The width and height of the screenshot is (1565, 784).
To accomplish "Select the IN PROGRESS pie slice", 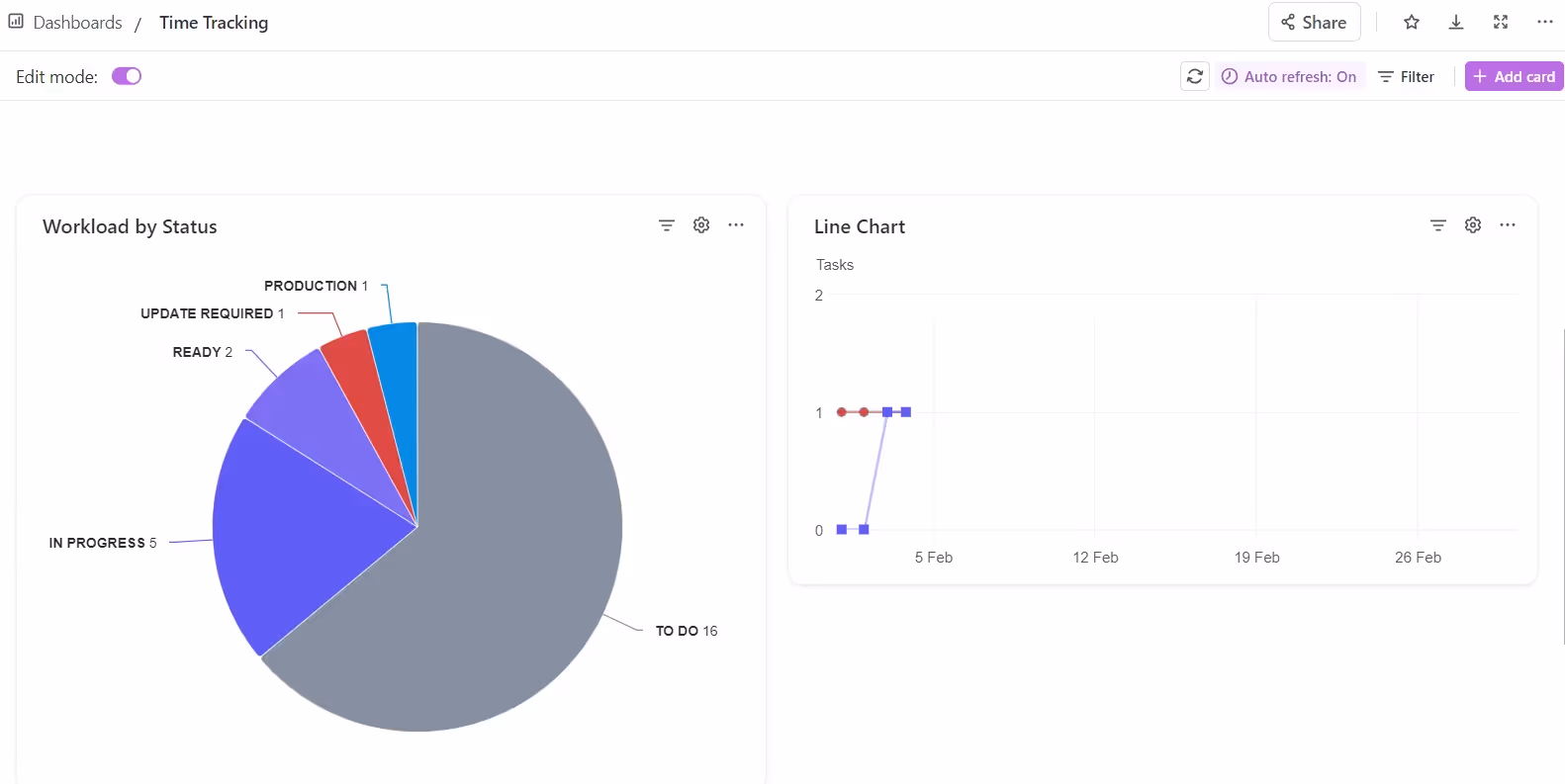I will [297, 524].
